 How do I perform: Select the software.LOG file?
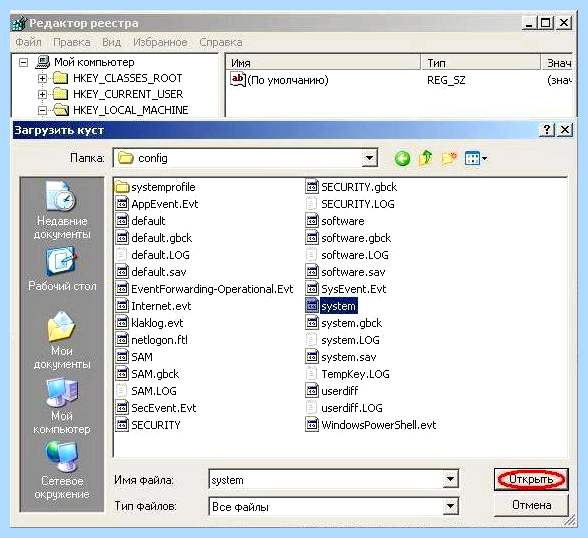click(347, 255)
